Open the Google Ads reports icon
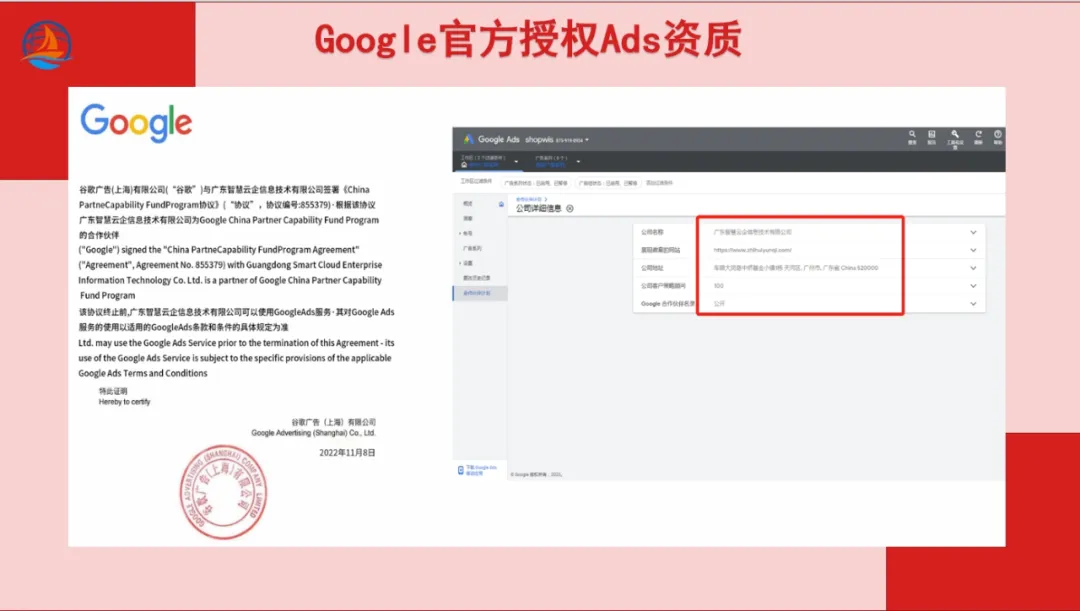This screenshot has height=611, width=1080. click(x=931, y=134)
